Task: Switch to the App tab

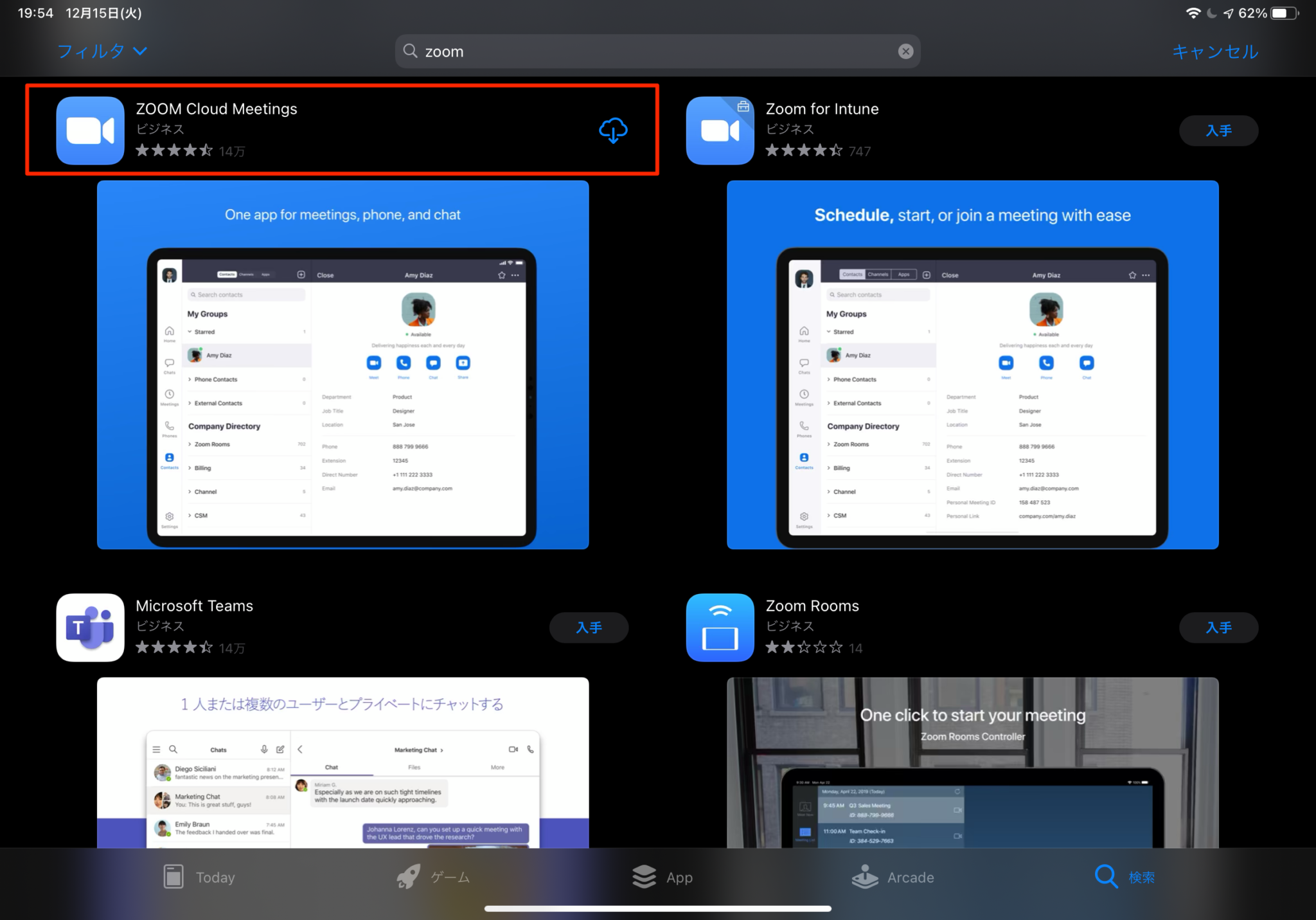Action: pyautogui.click(x=662, y=877)
